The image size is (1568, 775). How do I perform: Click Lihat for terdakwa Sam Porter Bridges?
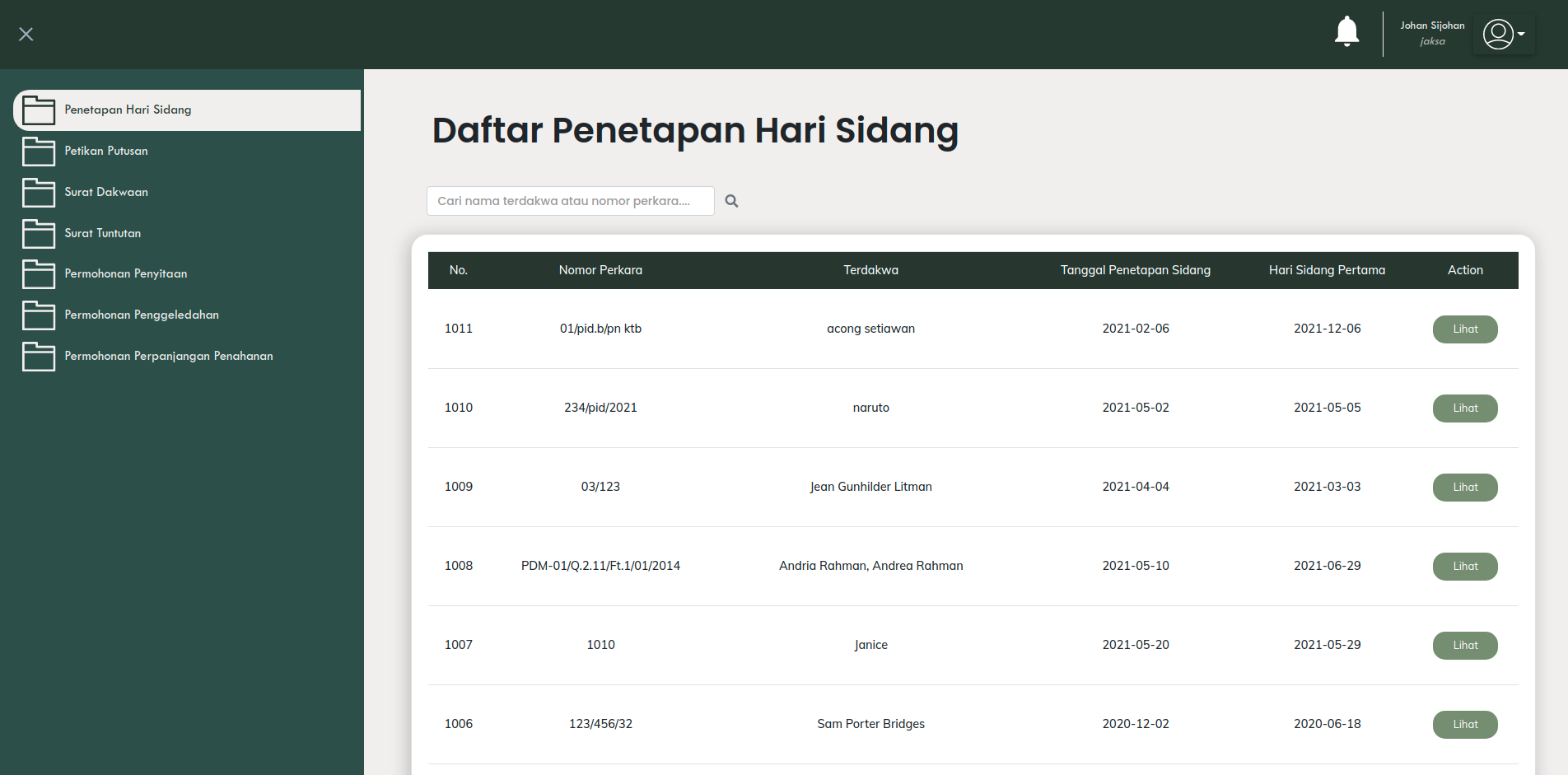point(1465,724)
